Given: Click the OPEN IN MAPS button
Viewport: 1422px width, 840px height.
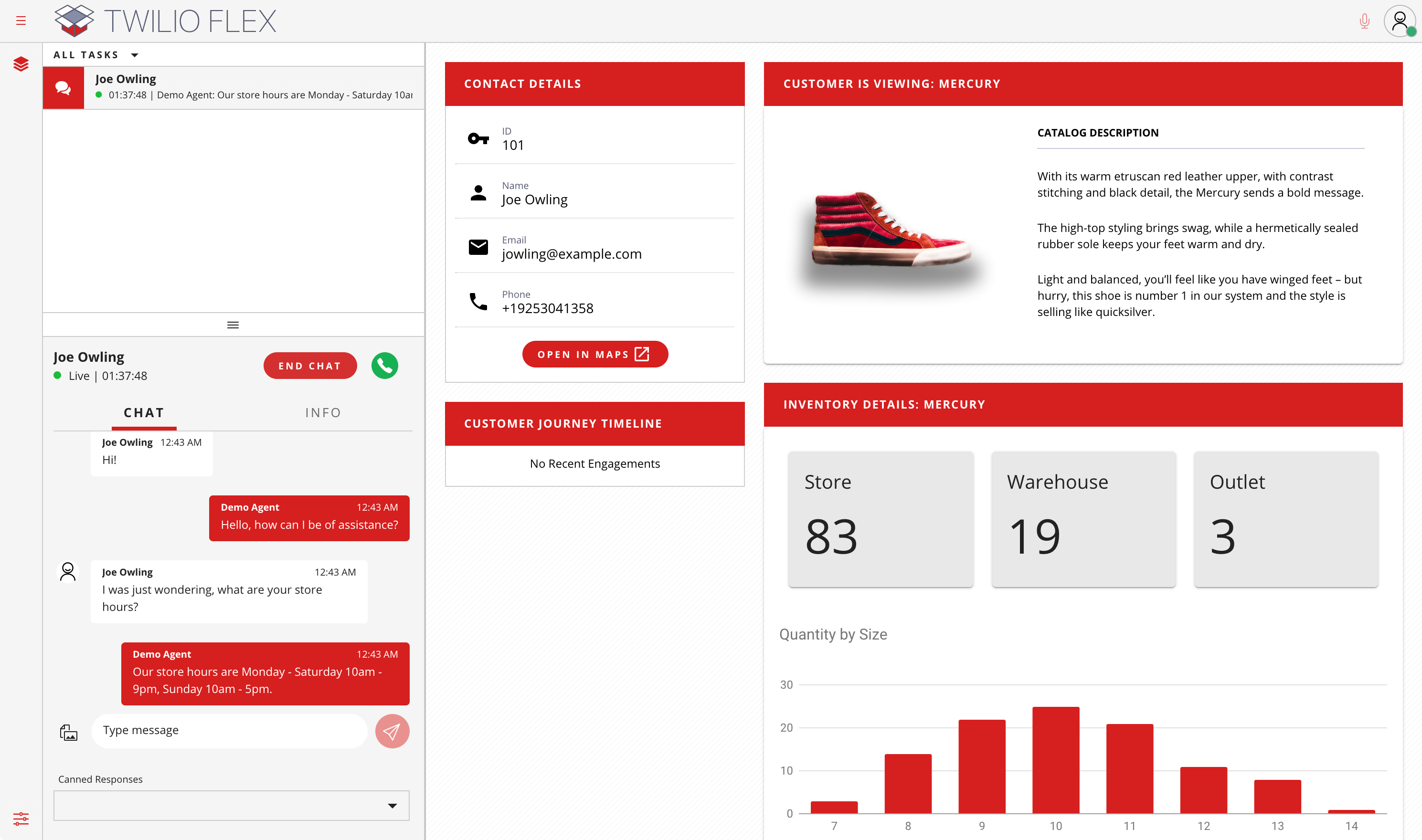Looking at the screenshot, I should click(594, 354).
